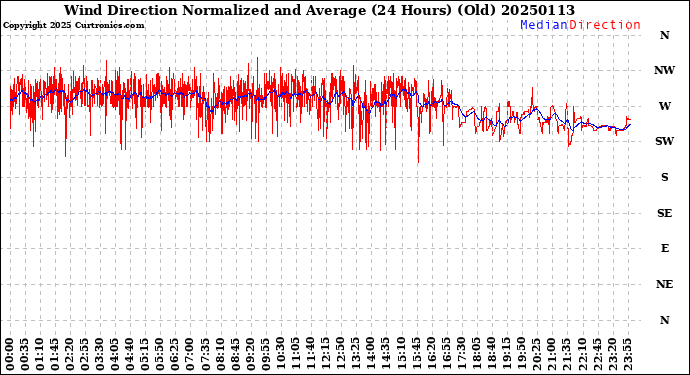Click the 07:00 time axis label
690x375 pixels.
(x=190, y=354)
